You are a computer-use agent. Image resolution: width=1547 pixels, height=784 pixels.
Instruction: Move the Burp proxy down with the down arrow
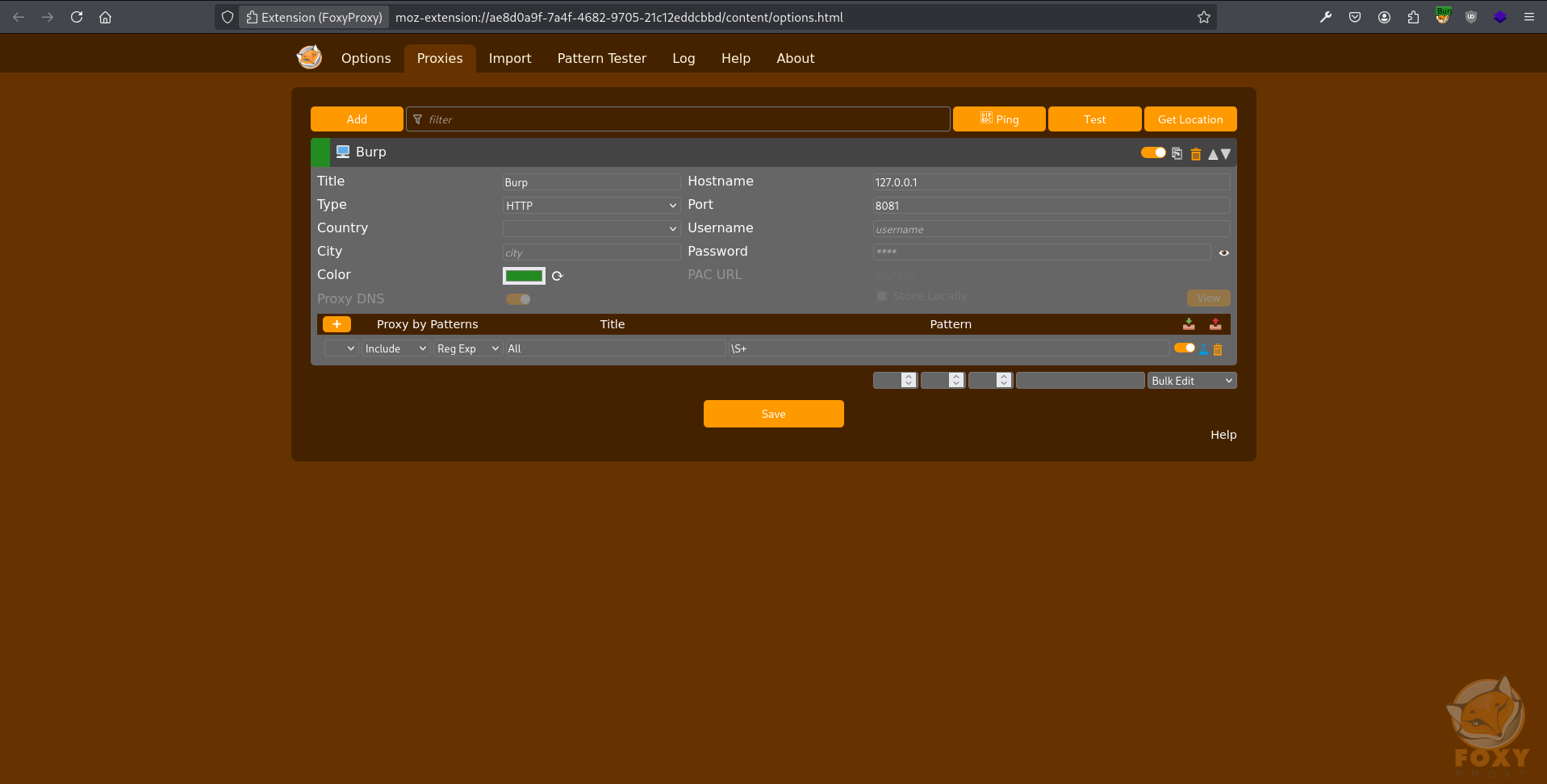pos(1226,153)
